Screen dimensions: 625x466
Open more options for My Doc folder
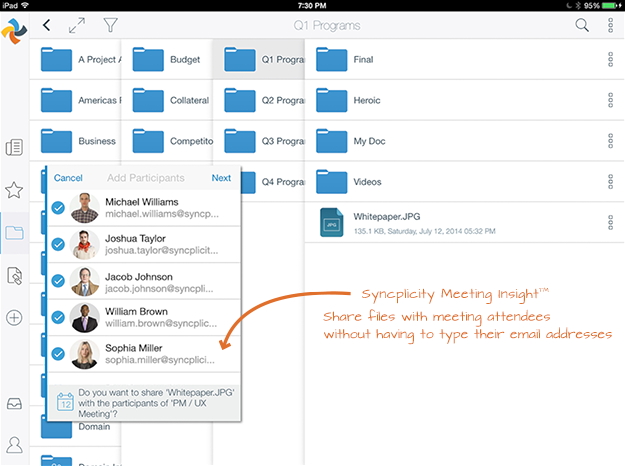click(610, 141)
